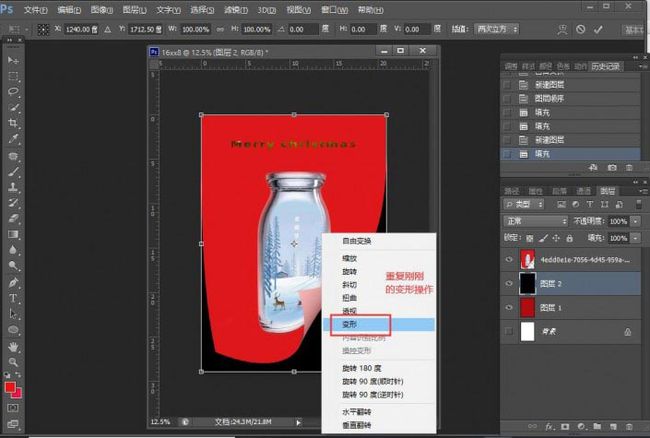Select the Move tool in toolbox
The width and height of the screenshot is (650, 438).
coord(13,60)
